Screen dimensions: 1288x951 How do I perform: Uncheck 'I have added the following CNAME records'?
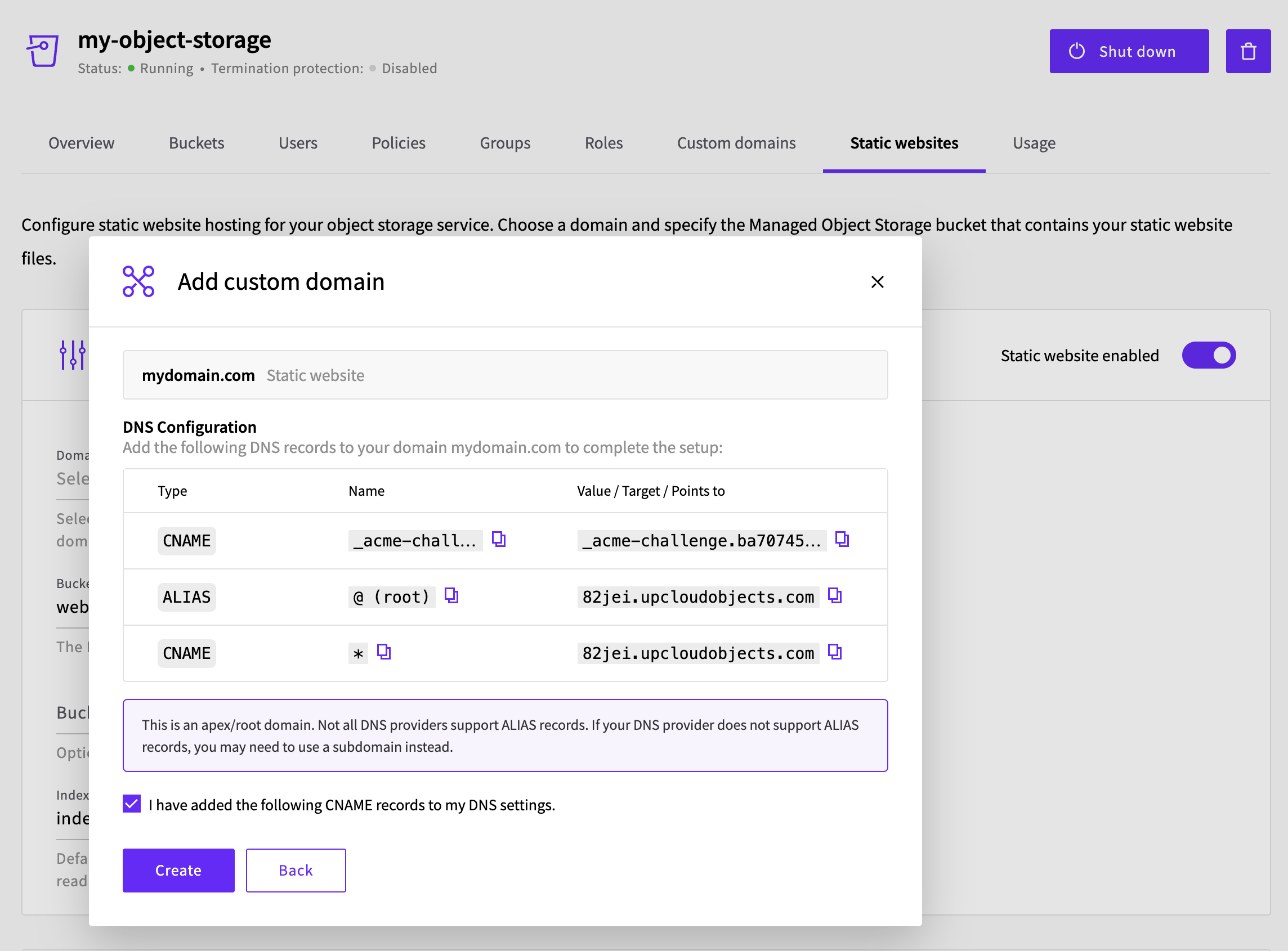point(132,804)
